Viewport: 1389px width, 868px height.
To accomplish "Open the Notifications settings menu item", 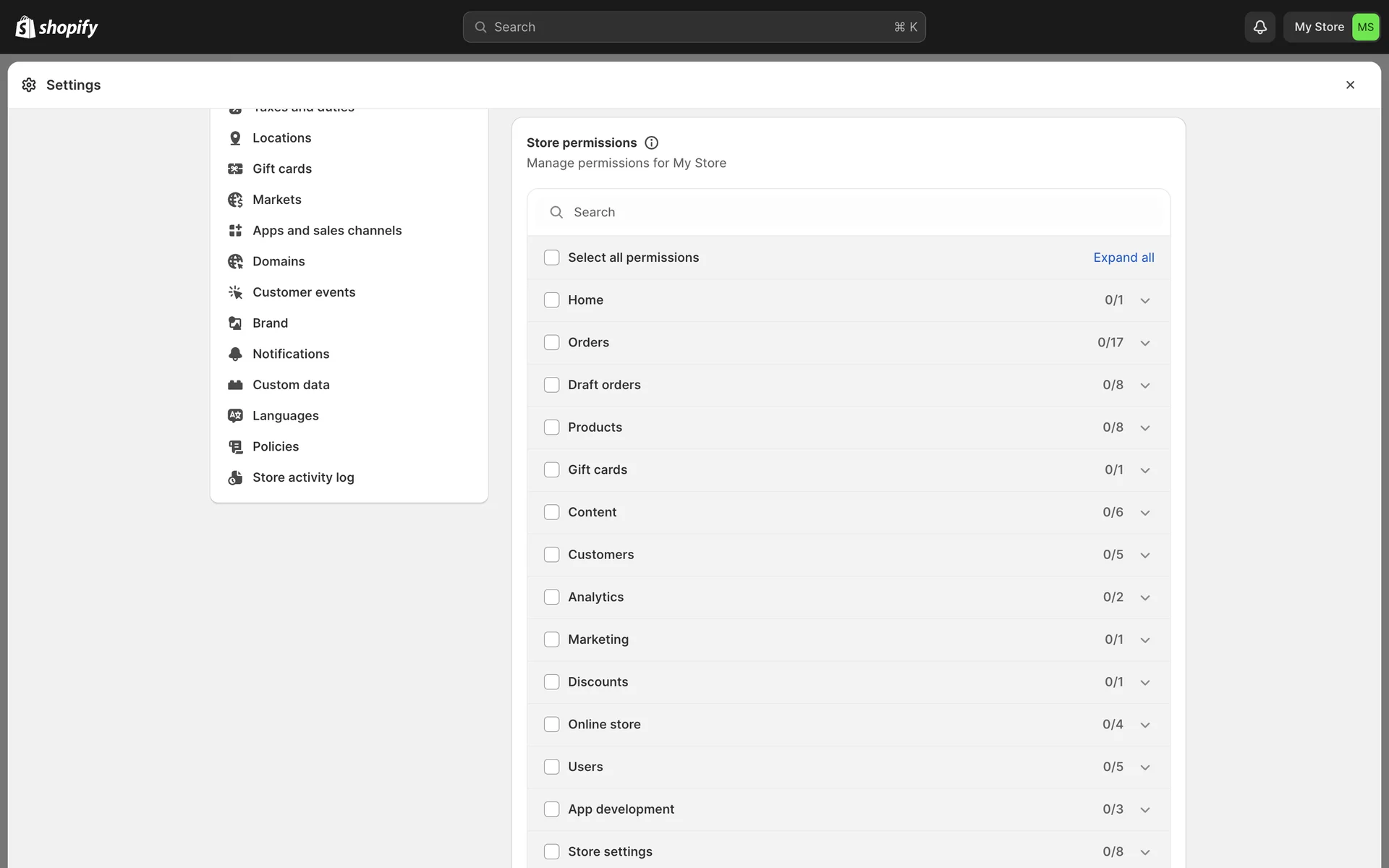I will pos(290,354).
